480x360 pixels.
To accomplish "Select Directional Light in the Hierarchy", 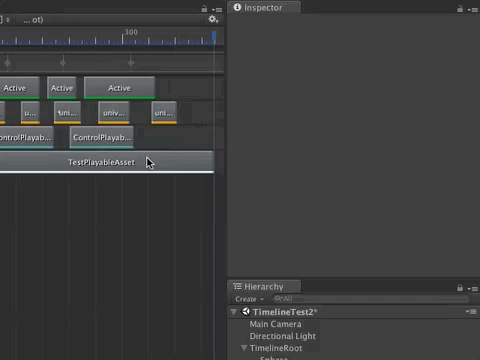I will pyautogui.click(x=282, y=336).
